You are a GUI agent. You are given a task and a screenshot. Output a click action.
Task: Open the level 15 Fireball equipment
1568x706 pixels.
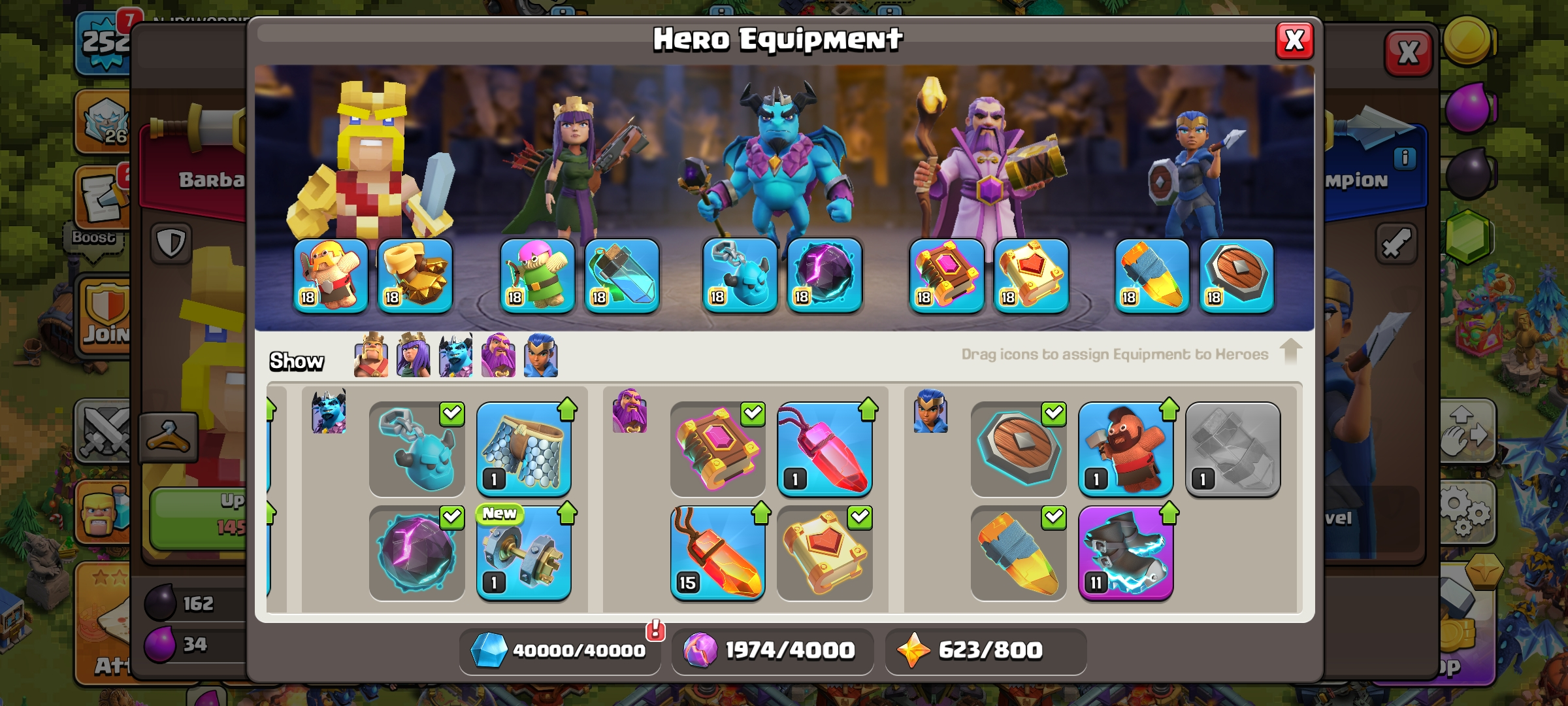(718, 553)
